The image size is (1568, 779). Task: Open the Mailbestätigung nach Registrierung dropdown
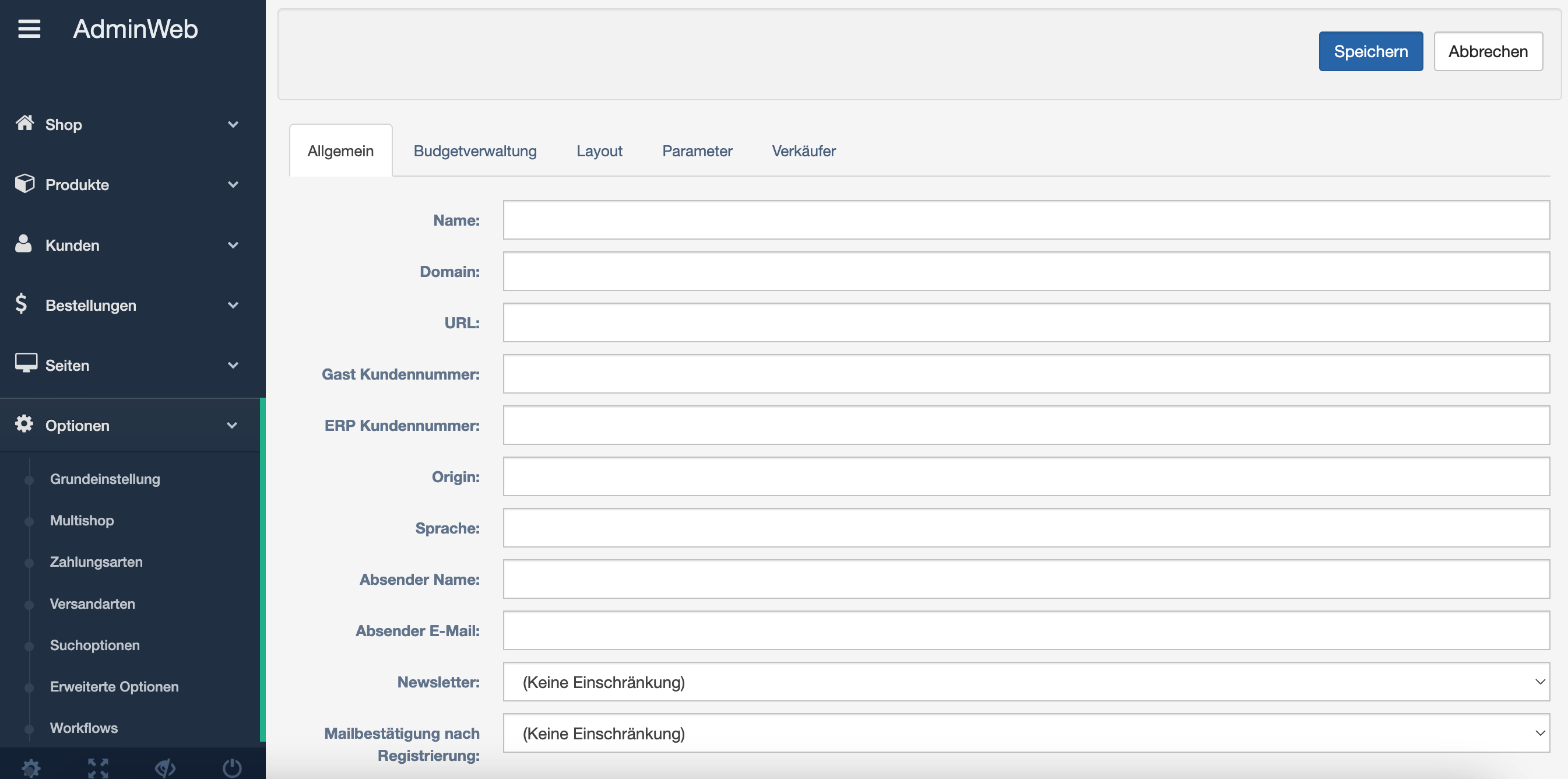click(x=1026, y=734)
